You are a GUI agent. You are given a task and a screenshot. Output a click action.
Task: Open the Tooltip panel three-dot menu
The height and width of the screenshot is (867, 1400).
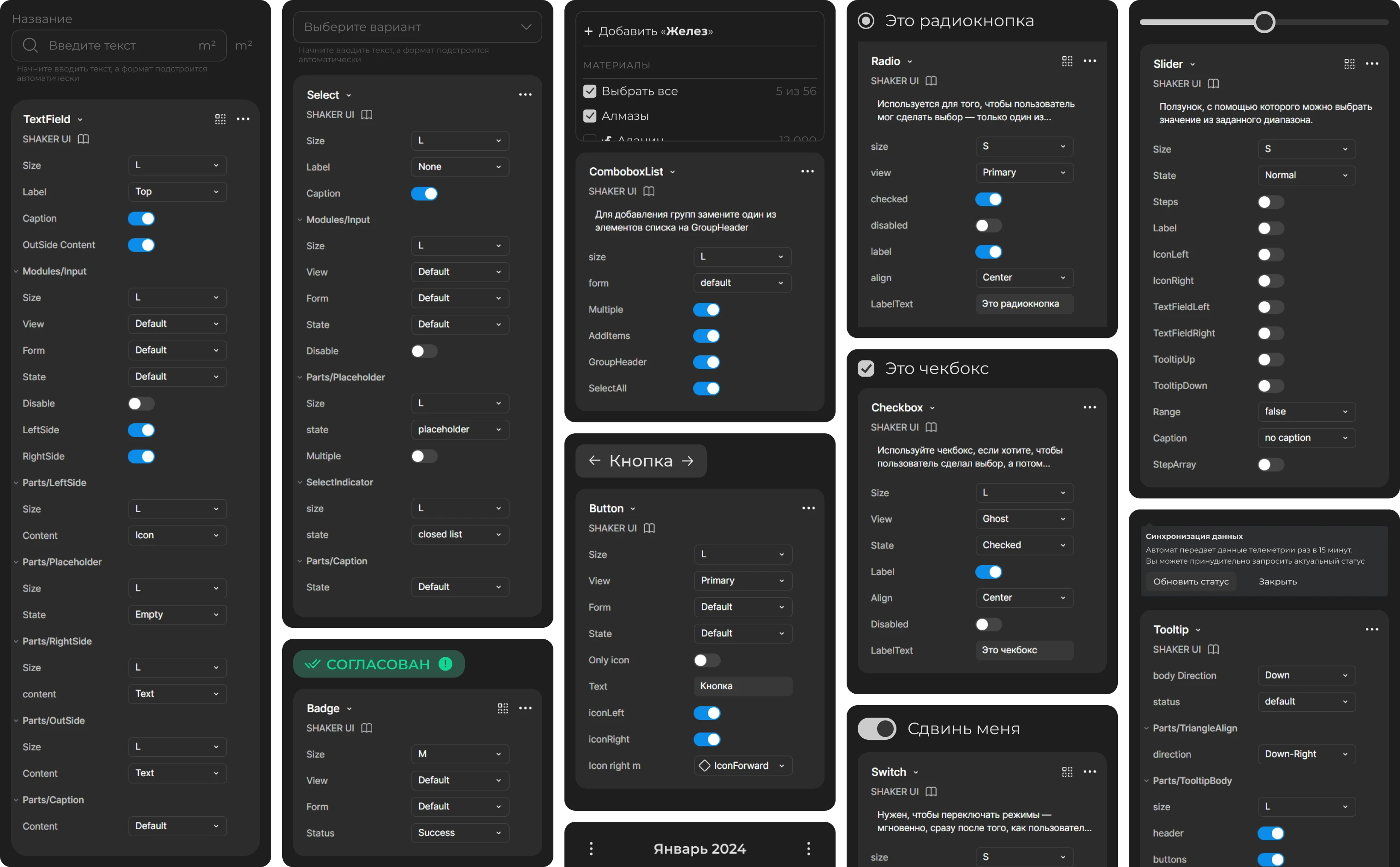[1371, 630]
